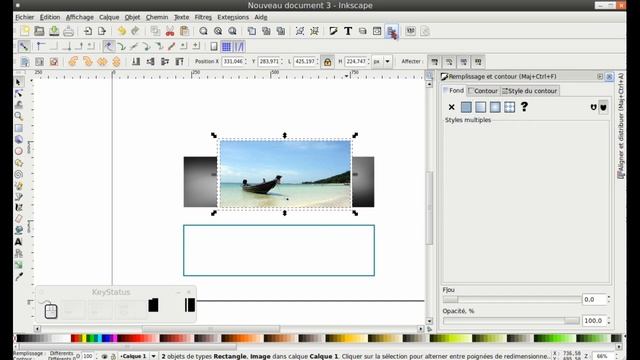Increase the Flou blur value stepper

(609, 297)
